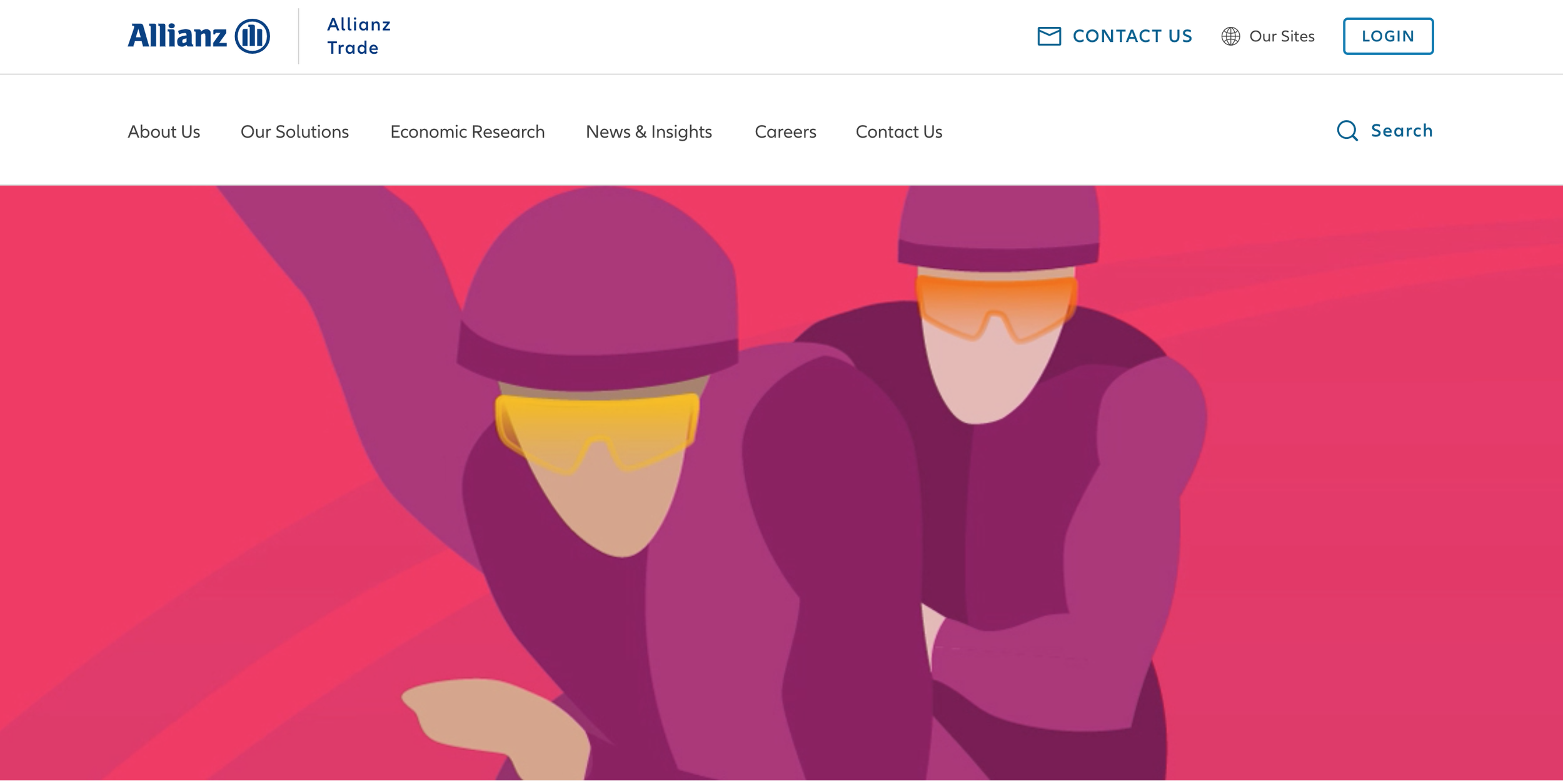Click the magnifying glass search icon

pos(1347,131)
